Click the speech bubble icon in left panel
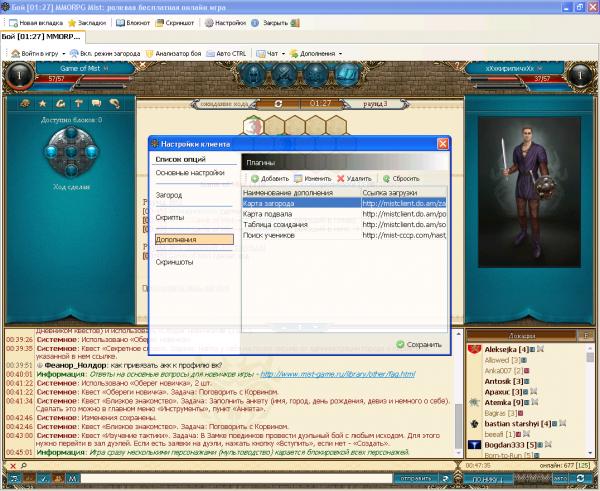This screenshot has width=600, height=491. click(96, 103)
